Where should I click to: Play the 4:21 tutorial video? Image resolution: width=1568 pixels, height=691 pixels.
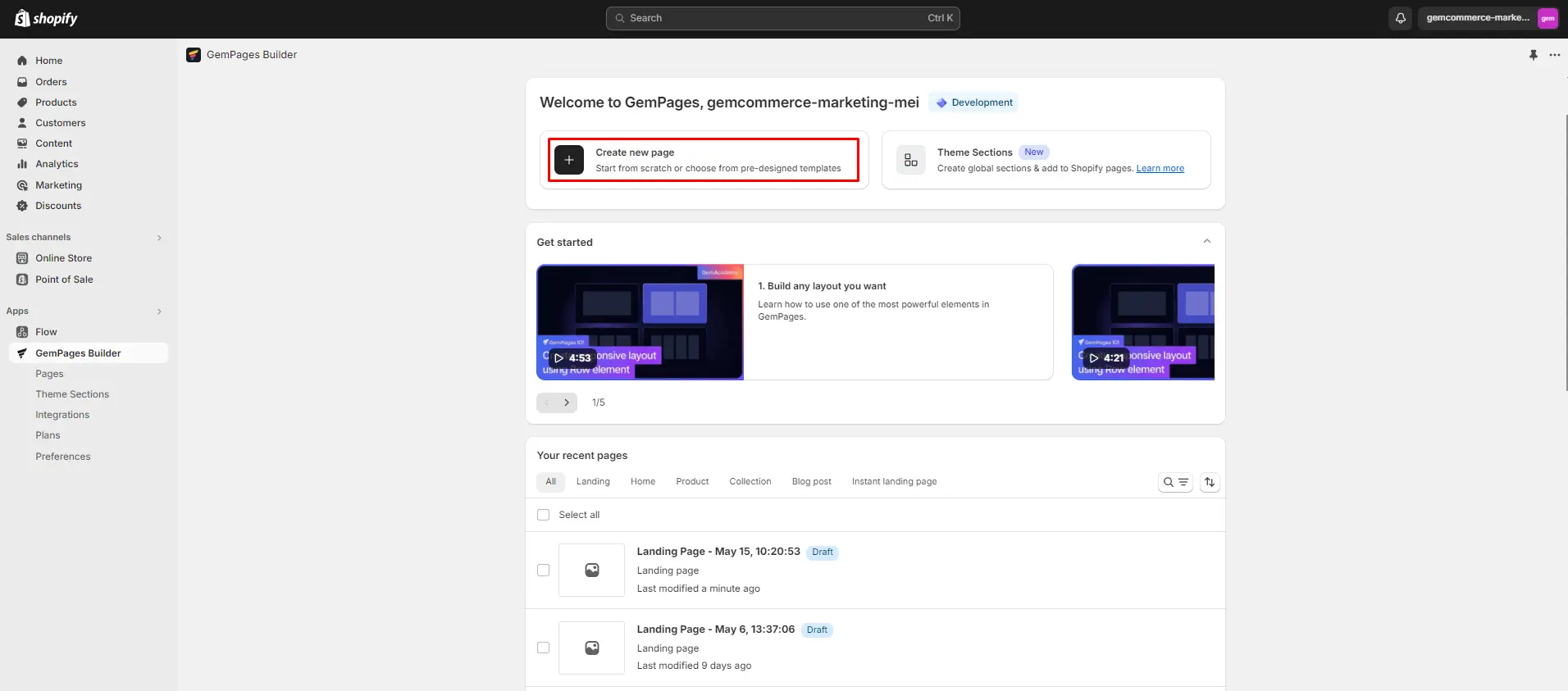click(1105, 358)
